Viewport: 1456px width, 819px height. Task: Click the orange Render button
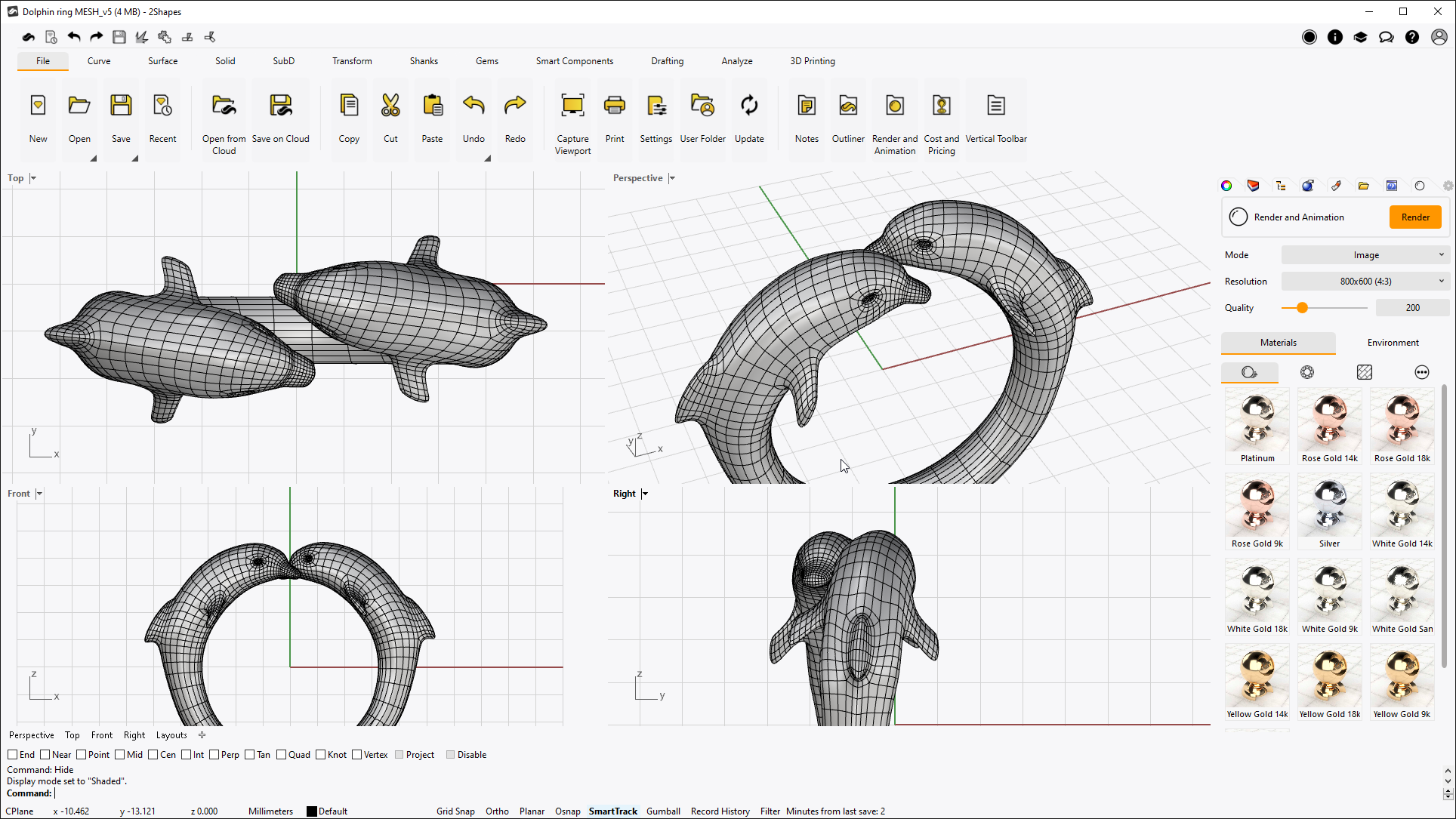(x=1415, y=217)
